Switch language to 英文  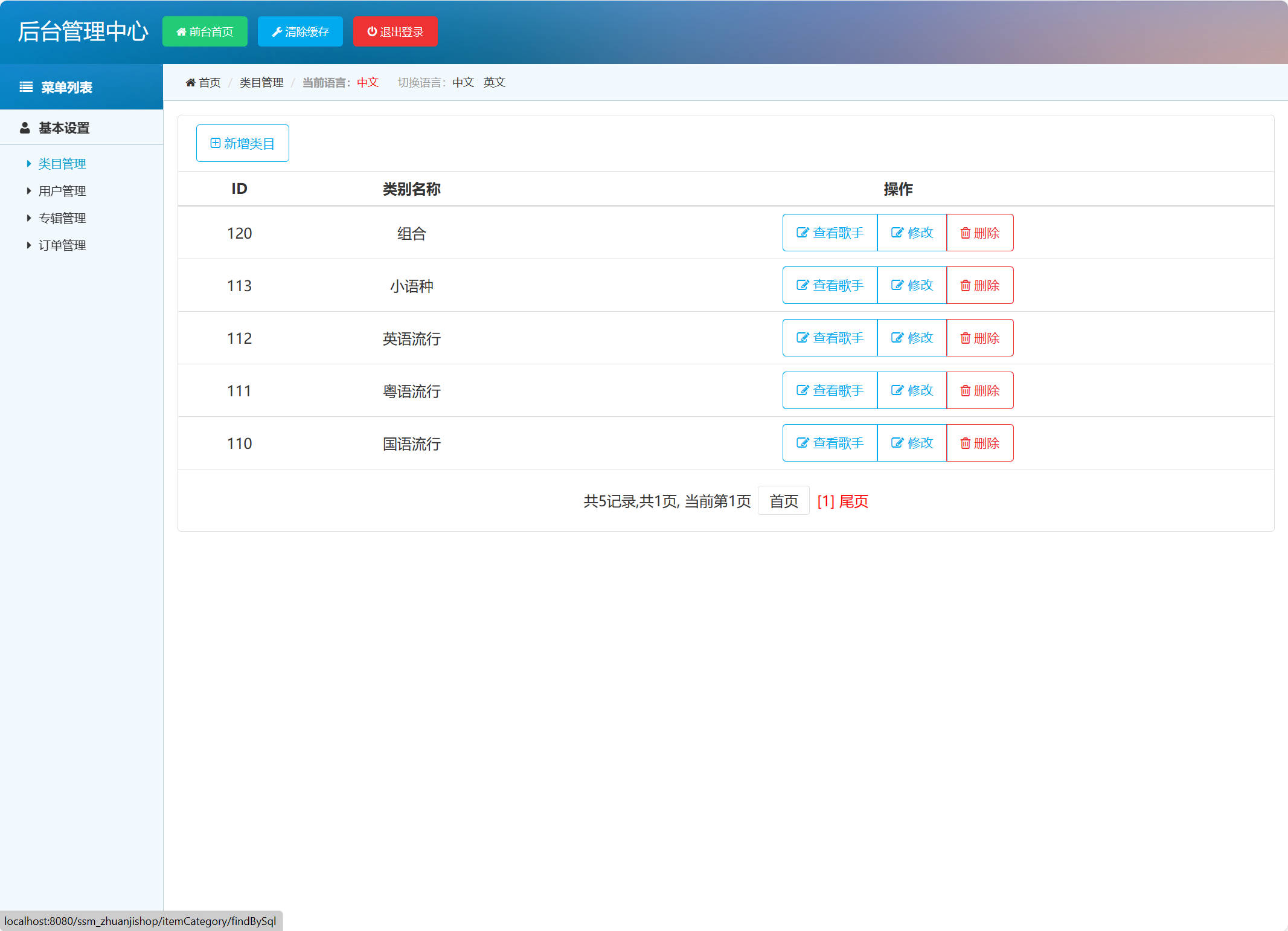click(494, 83)
